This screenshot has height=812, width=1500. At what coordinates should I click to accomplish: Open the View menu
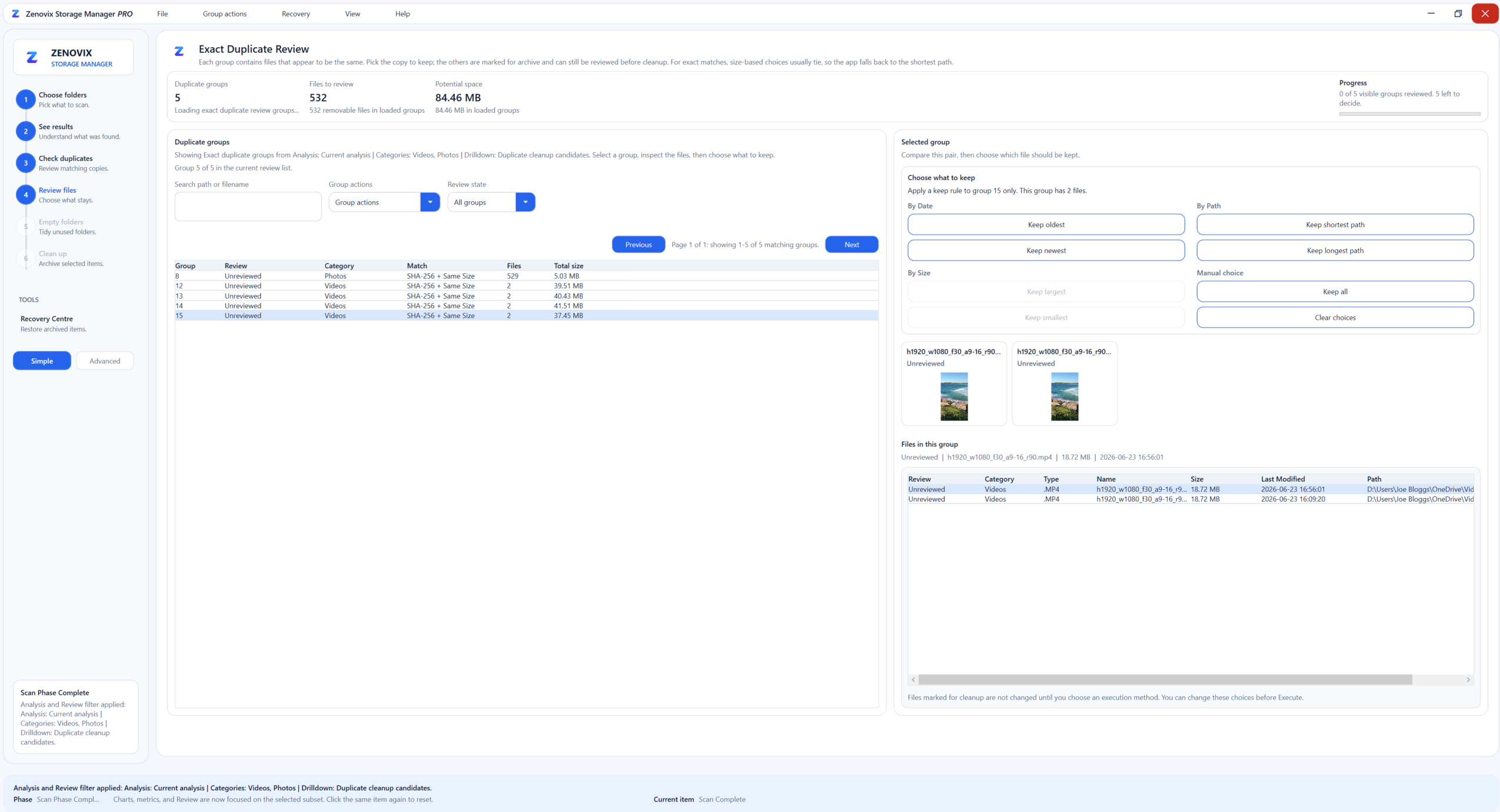point(352,14)
